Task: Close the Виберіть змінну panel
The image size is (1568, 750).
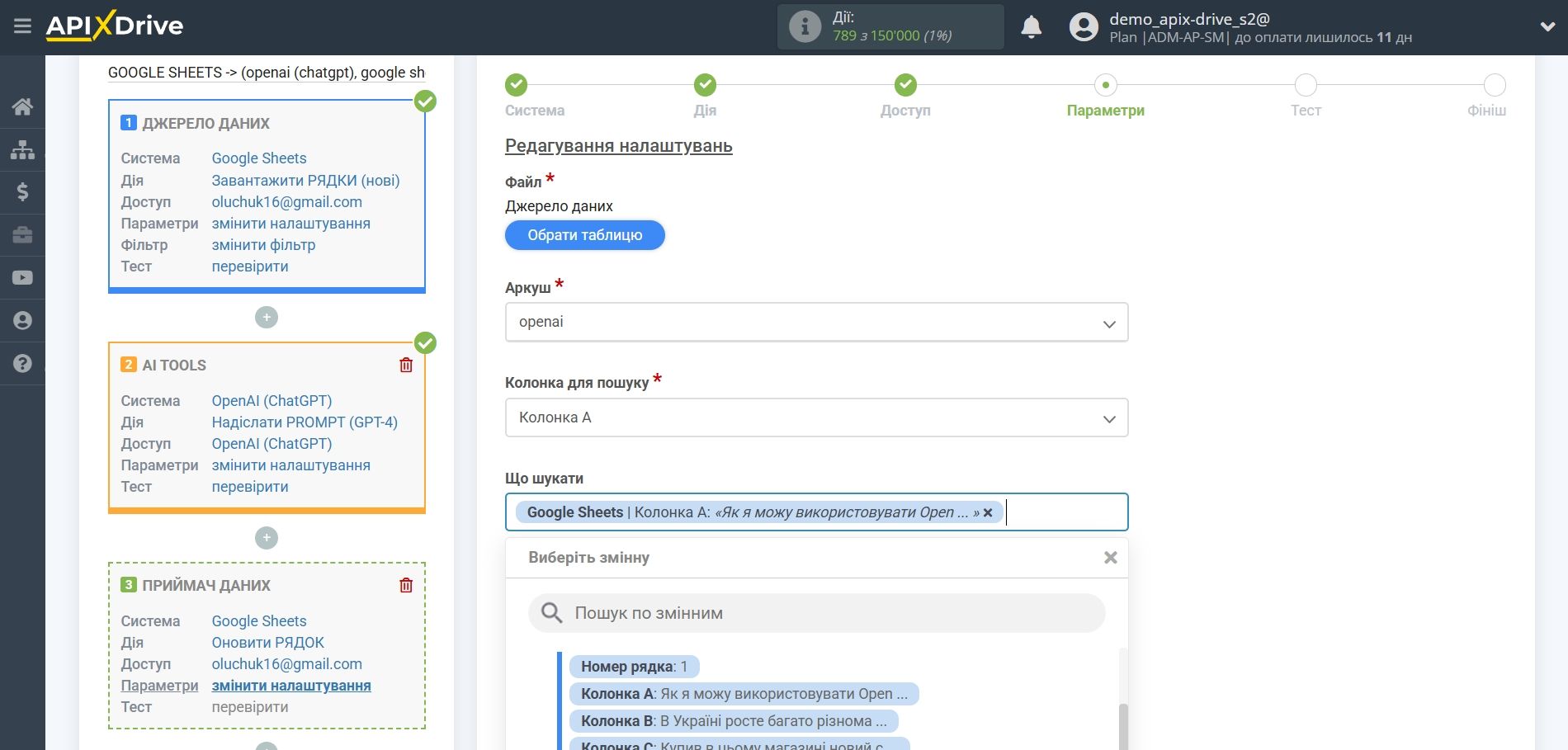Action: (1111, 558)
